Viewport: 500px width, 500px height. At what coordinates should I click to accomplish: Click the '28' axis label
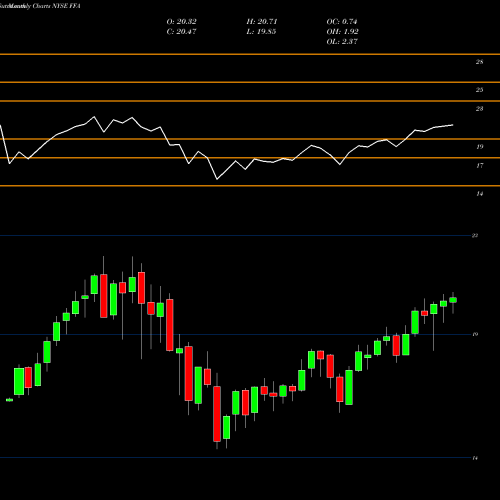pyautogui.click(x=479, y=62)
